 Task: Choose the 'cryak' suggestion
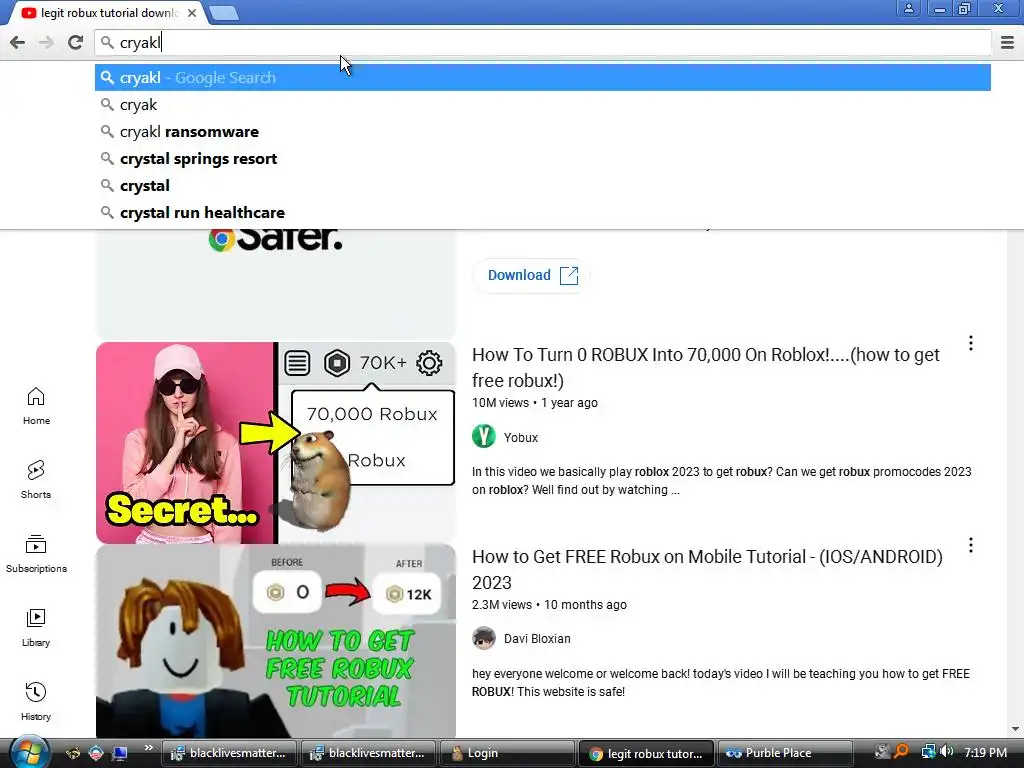(543, 104)
